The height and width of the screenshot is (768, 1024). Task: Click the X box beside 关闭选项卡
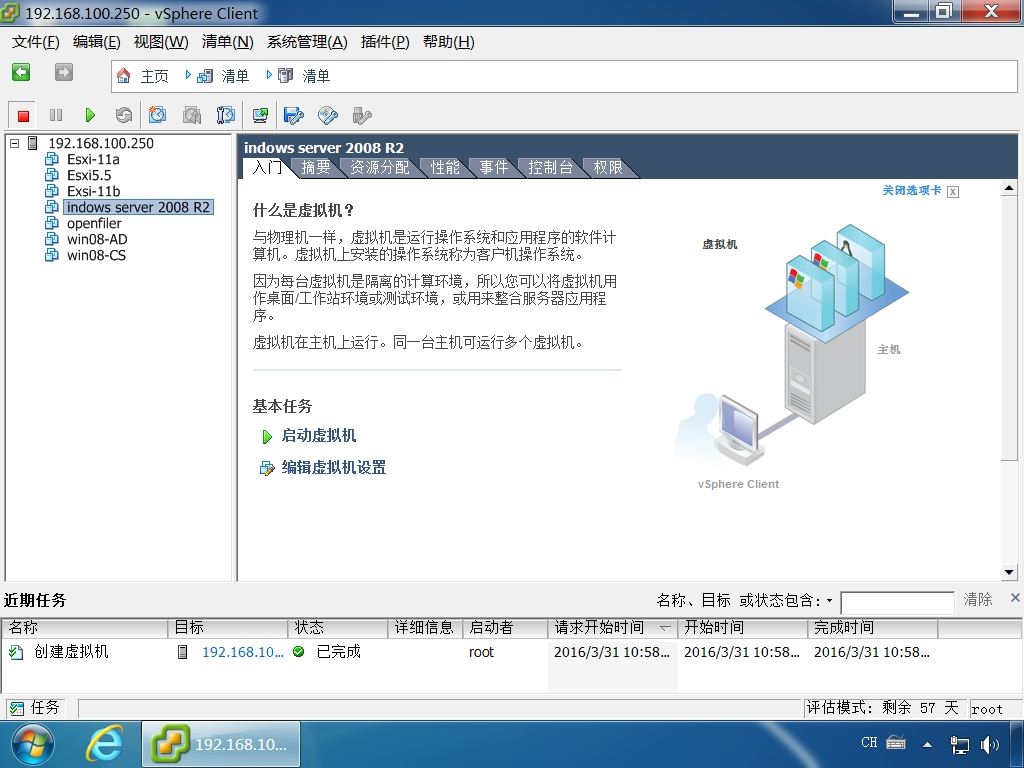(x=953, y=191)
